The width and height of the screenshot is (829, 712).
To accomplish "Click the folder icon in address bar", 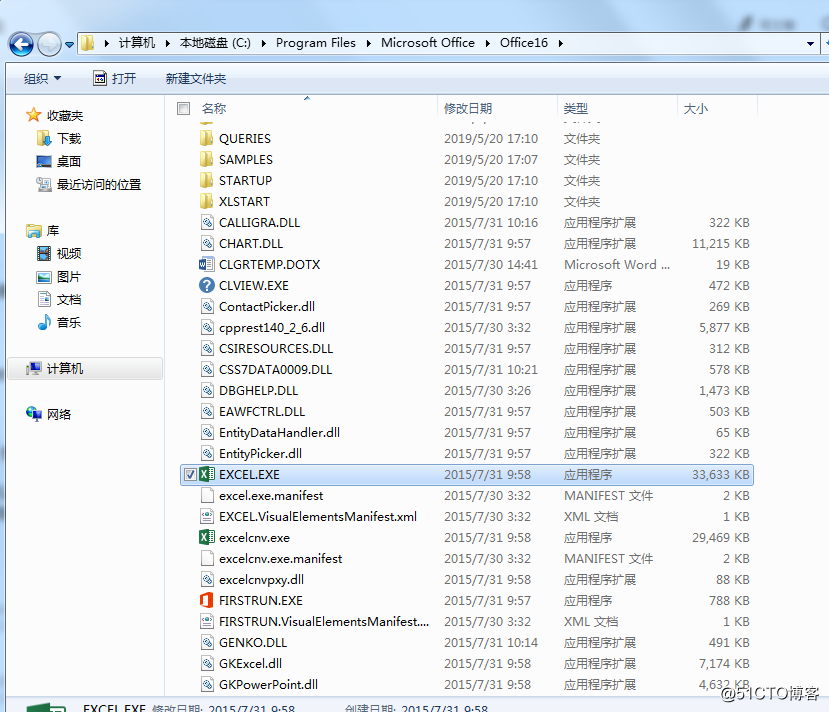I will [88, 43].
